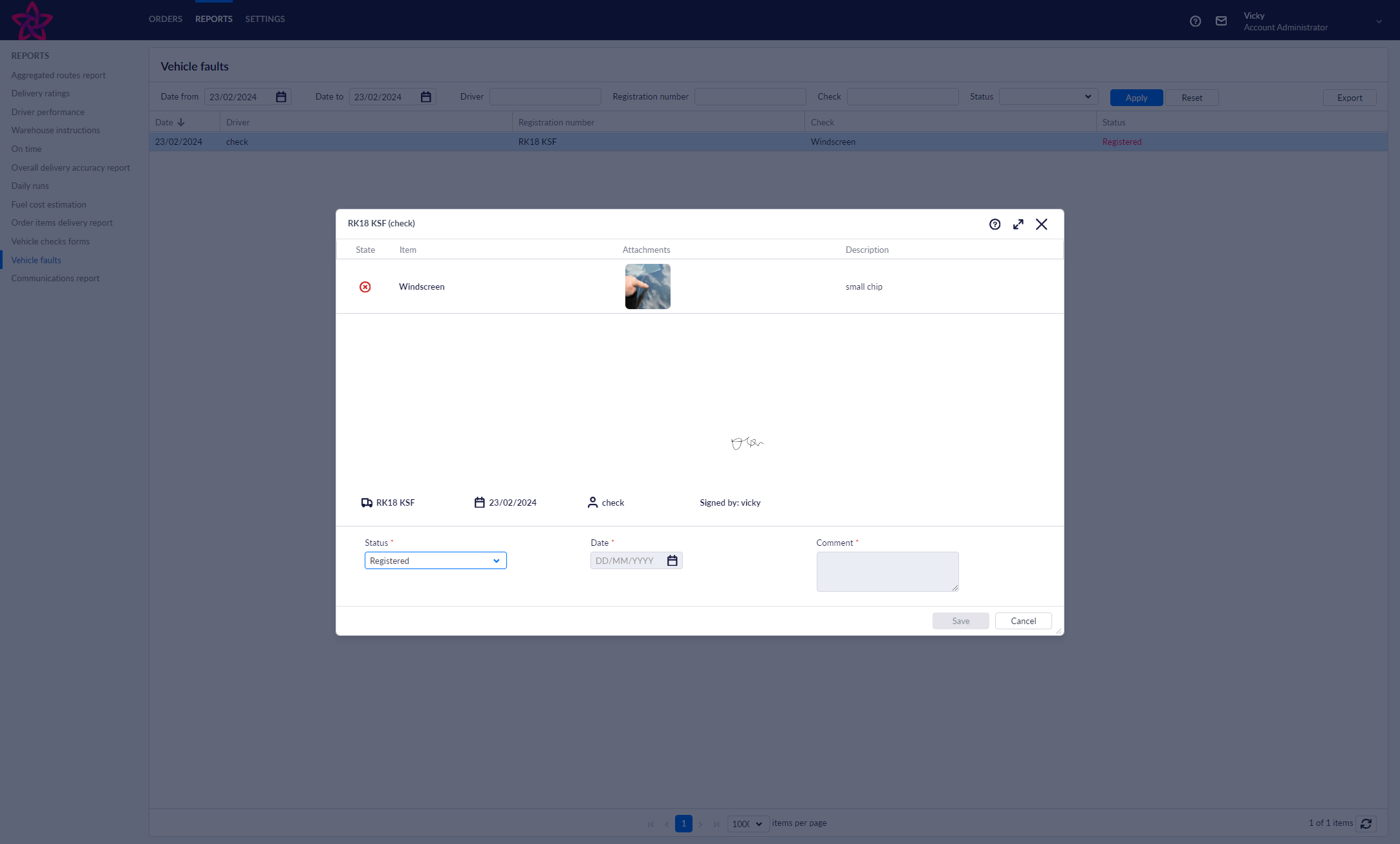Image resolution: width=1400 pixels, height=844 pixels.
Task: Click the Export button
Action: [x=1350, y=98]
